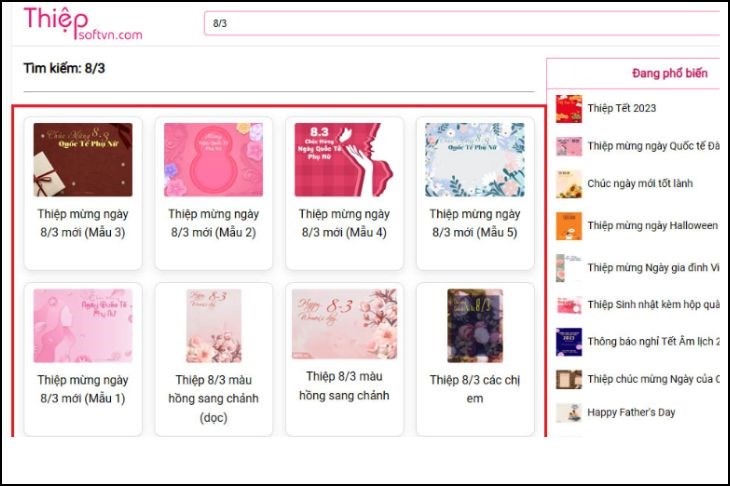This screenshot has width=730, height=486.
Task: Click the orange Halloween card icon
Action: click(x=569, y=226)
